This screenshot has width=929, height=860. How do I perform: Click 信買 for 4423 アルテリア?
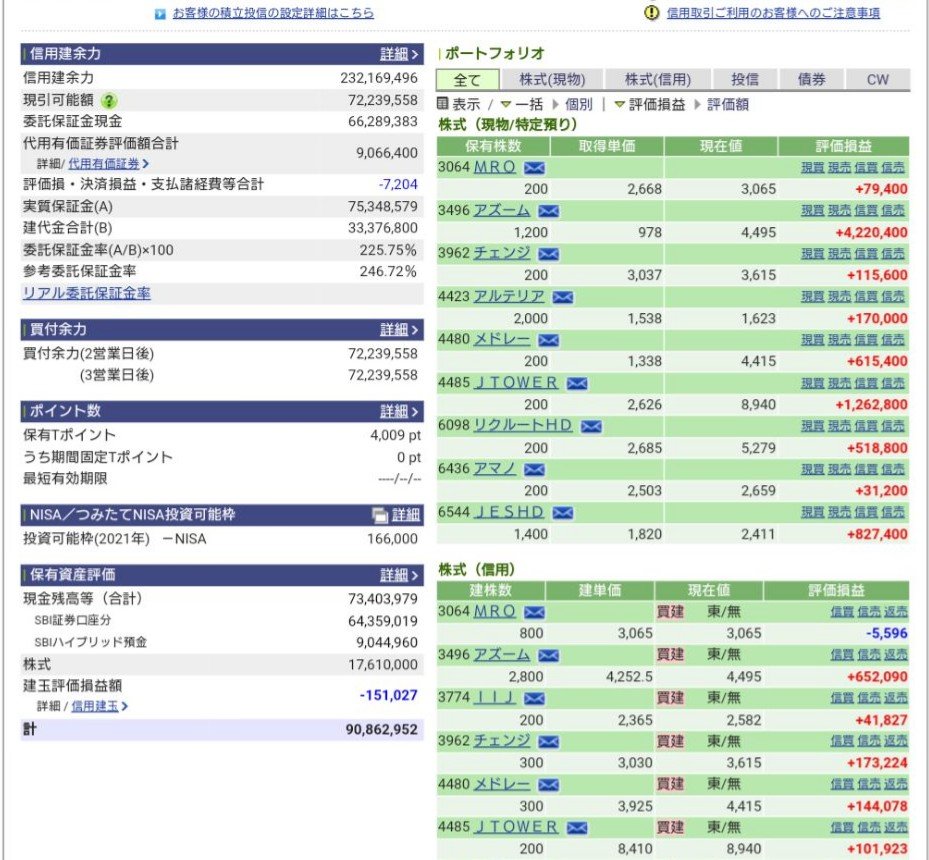click(866, 296)
